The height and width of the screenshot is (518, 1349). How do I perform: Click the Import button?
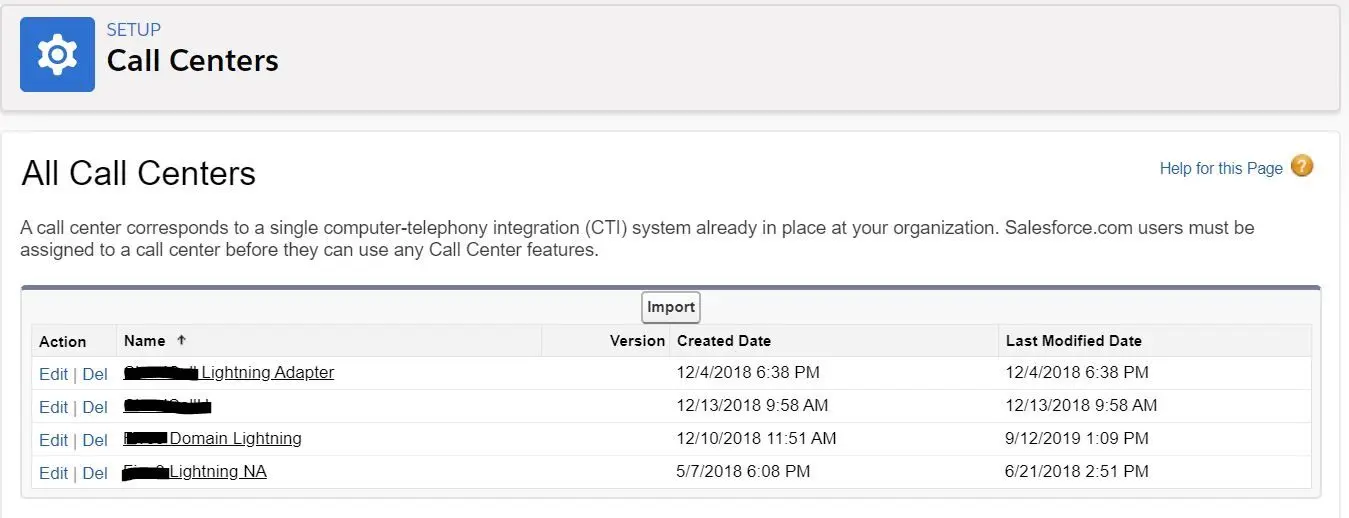coord(670,307)
